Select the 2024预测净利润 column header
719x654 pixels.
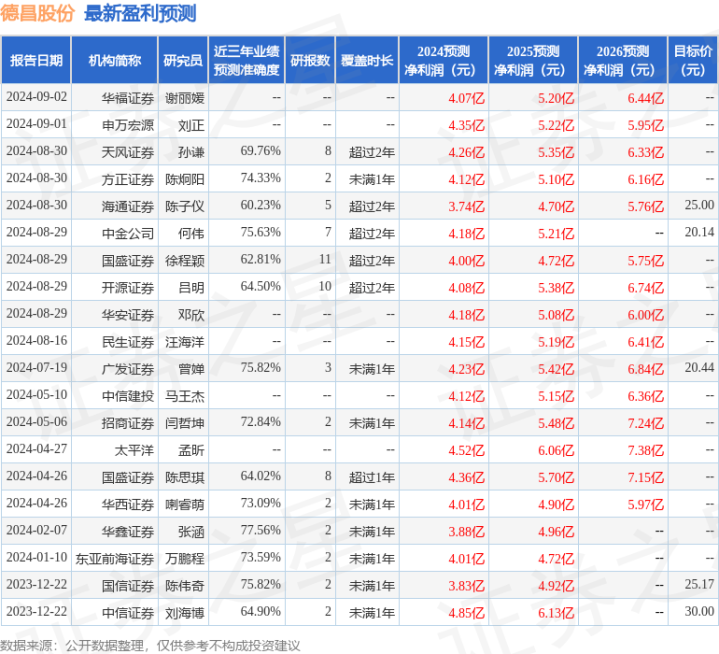click(x=443, y=61)
